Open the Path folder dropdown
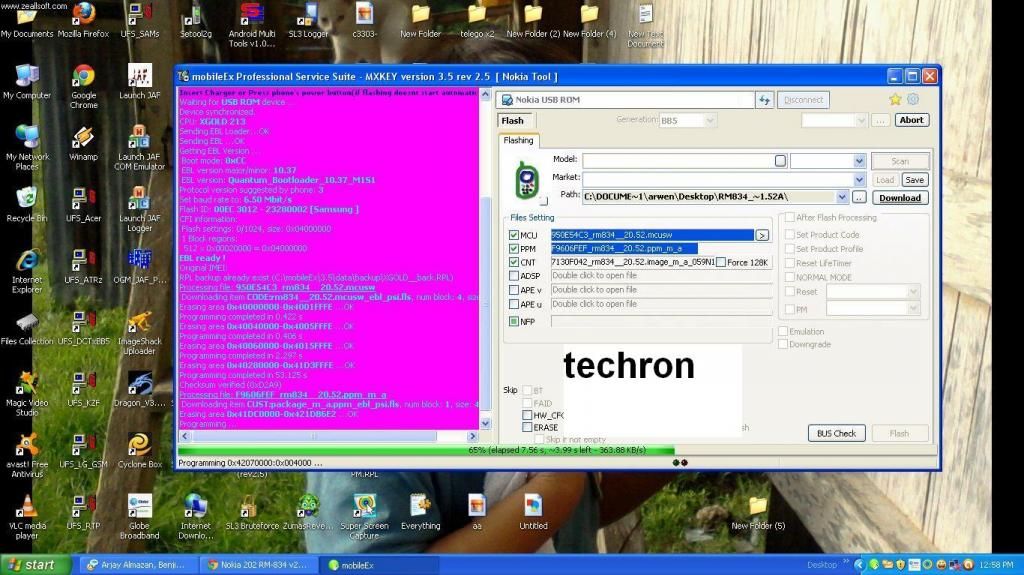This screenshot has height=575, width=1024. tap(842, 197)
